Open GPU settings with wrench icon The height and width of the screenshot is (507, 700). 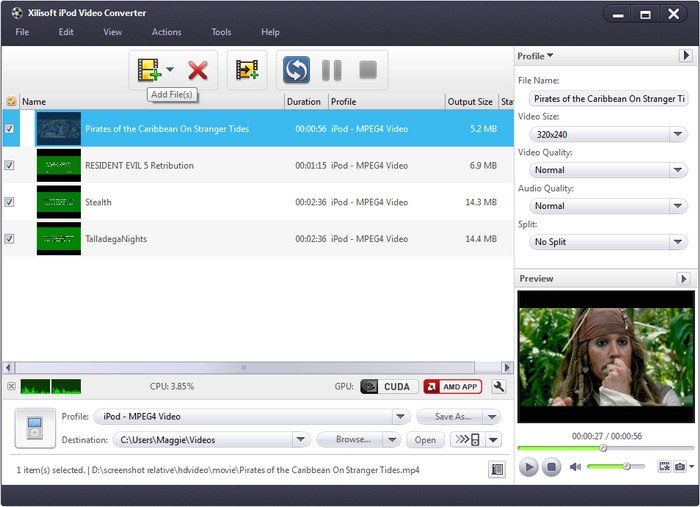[499, 386]
